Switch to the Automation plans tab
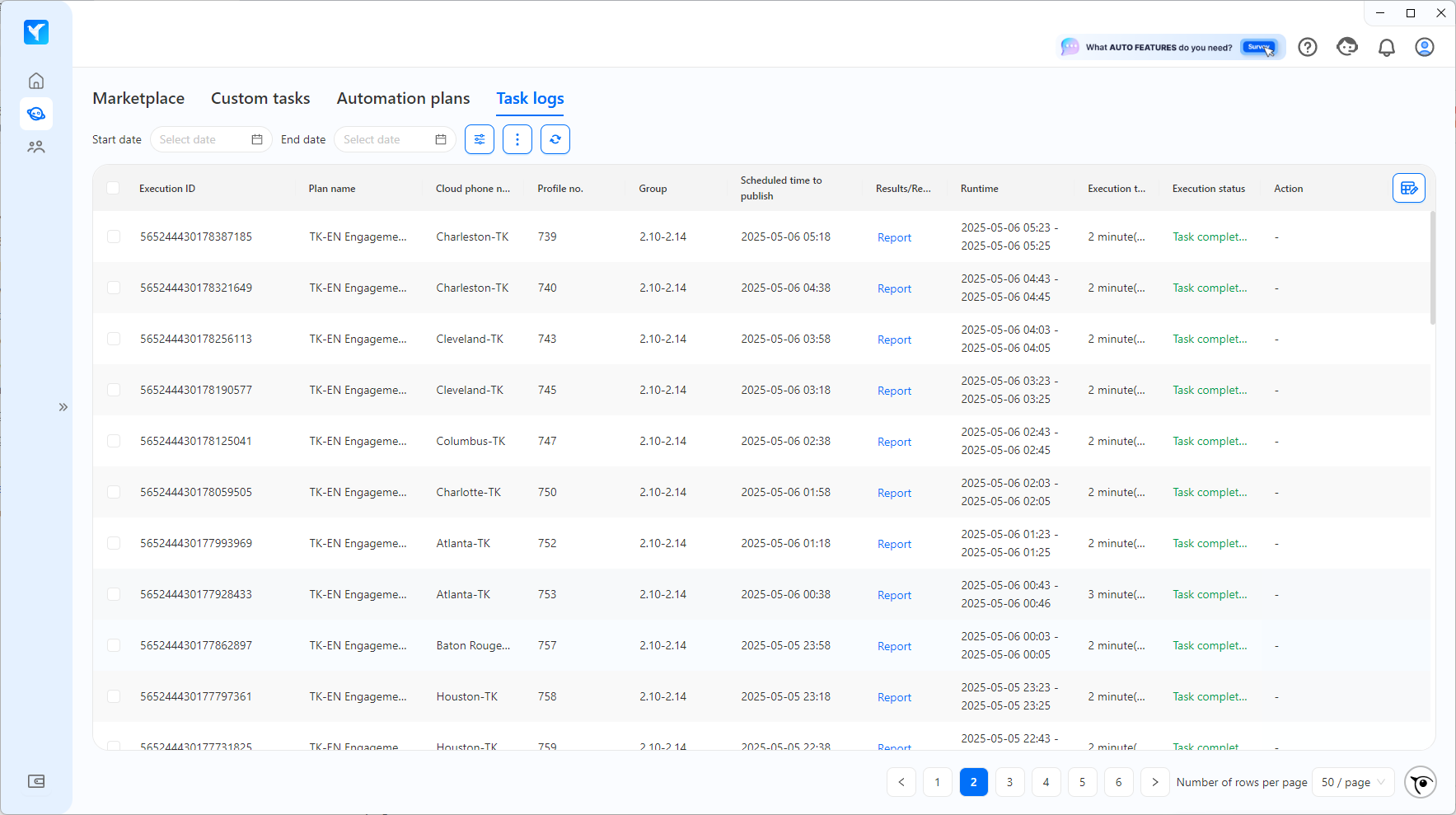This screenshot has width=1456, height=815. [x=403, y=98]
